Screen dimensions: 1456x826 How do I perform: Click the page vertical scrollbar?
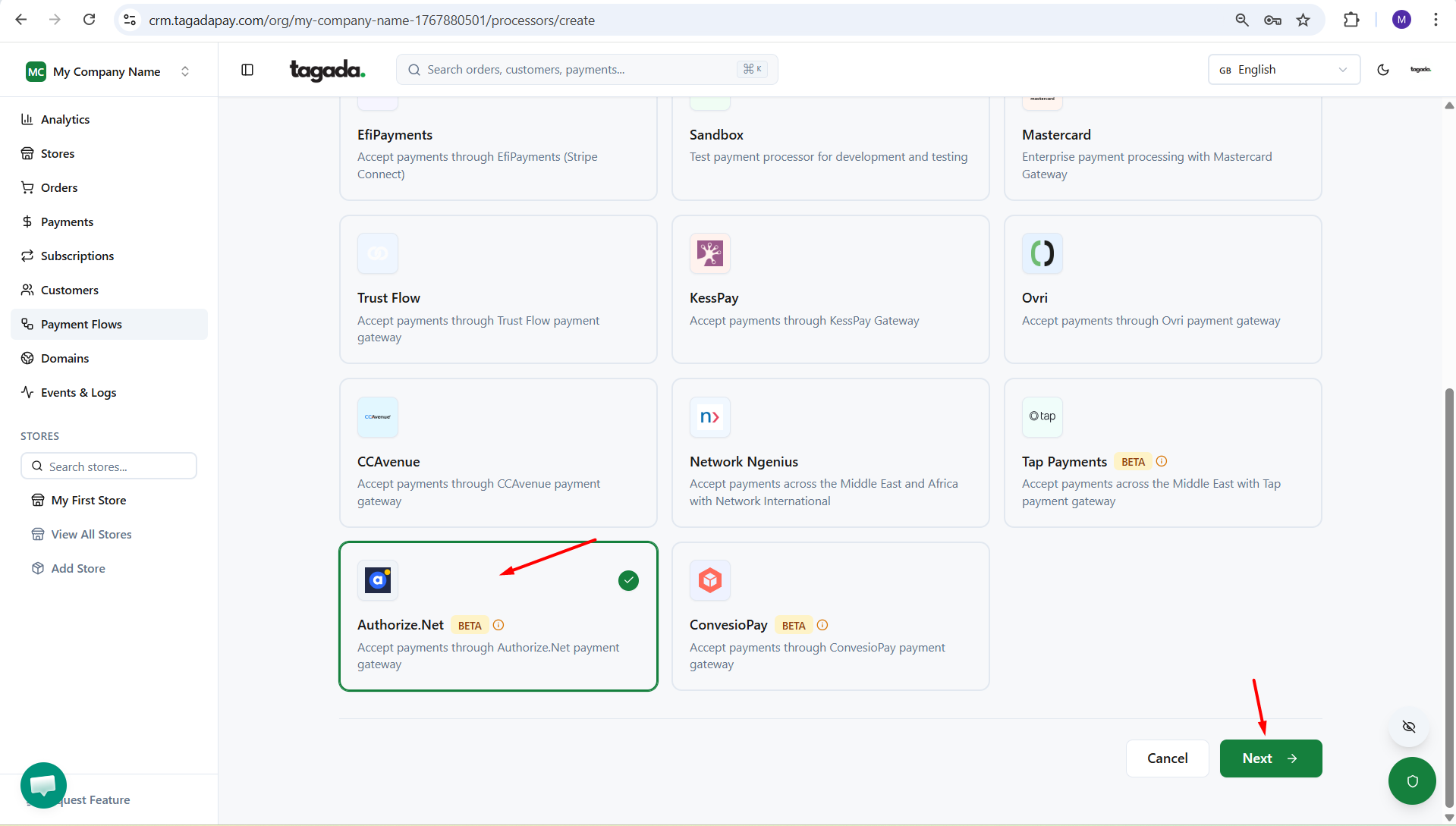click(1449, 592)
